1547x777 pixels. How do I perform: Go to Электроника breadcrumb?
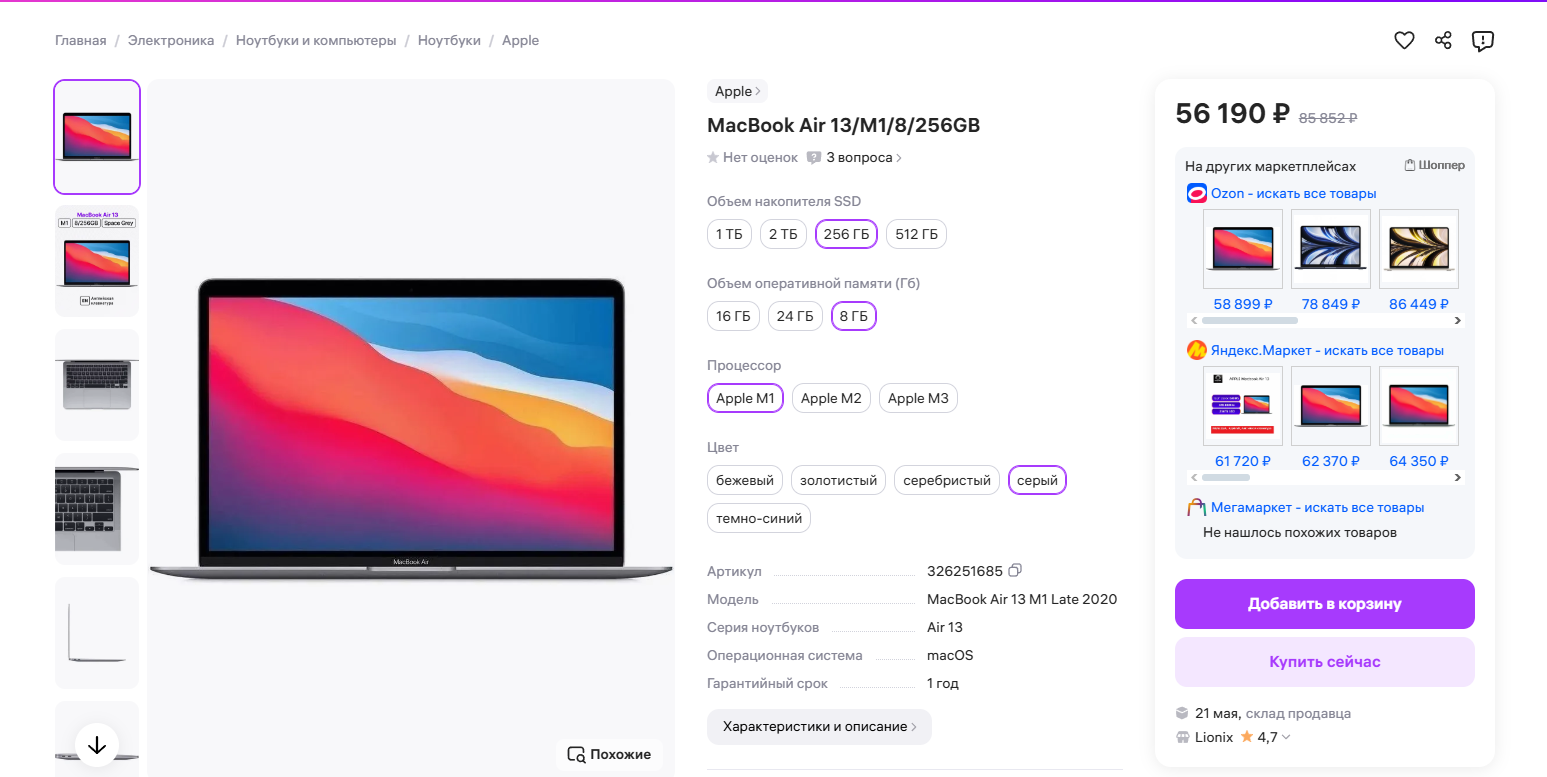tap(171, 41)
